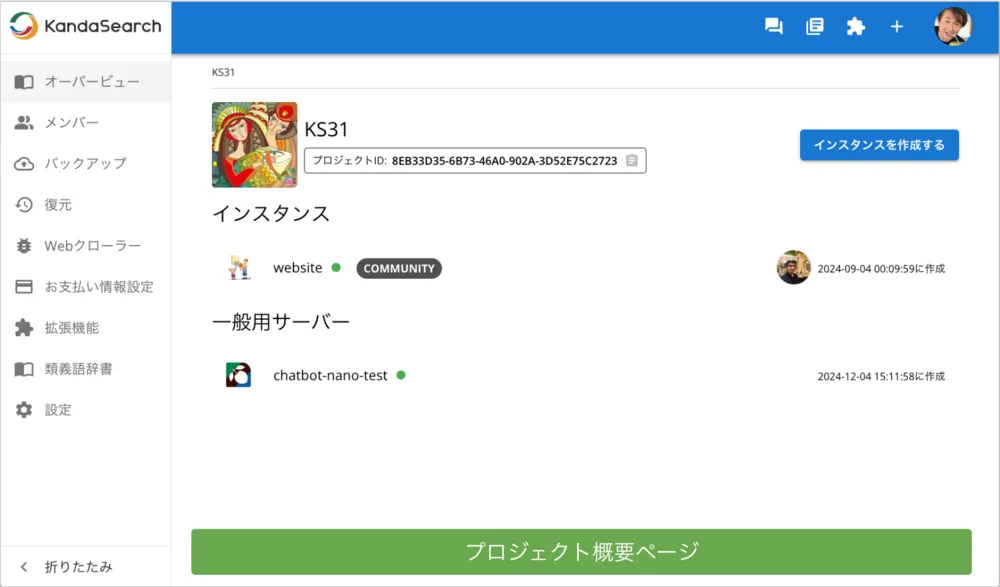Click the KS31 project title
The image size is (1000, 587).
pyautogui.click(x=327, y=130)
